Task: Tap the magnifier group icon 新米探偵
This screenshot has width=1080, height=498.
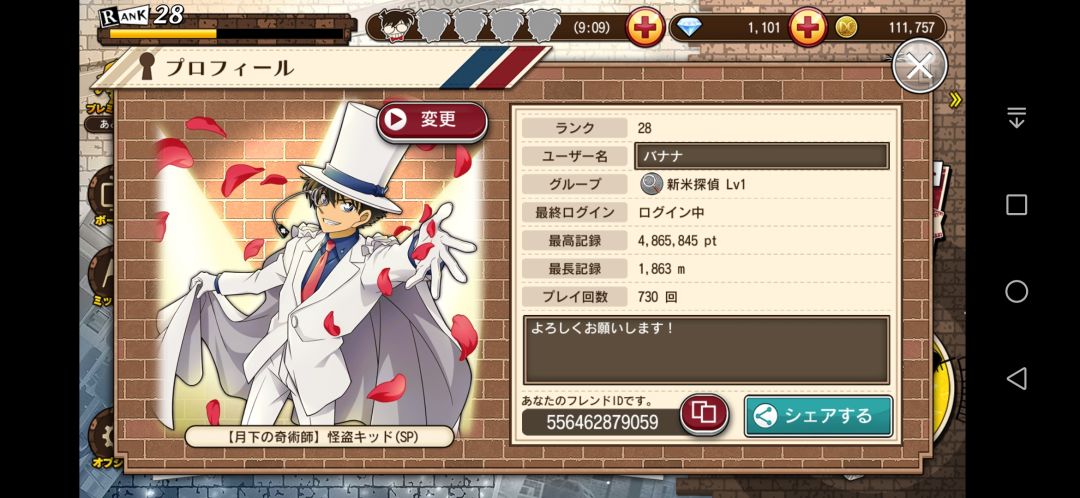Action: pyautogui.click(x=651, y=184)
